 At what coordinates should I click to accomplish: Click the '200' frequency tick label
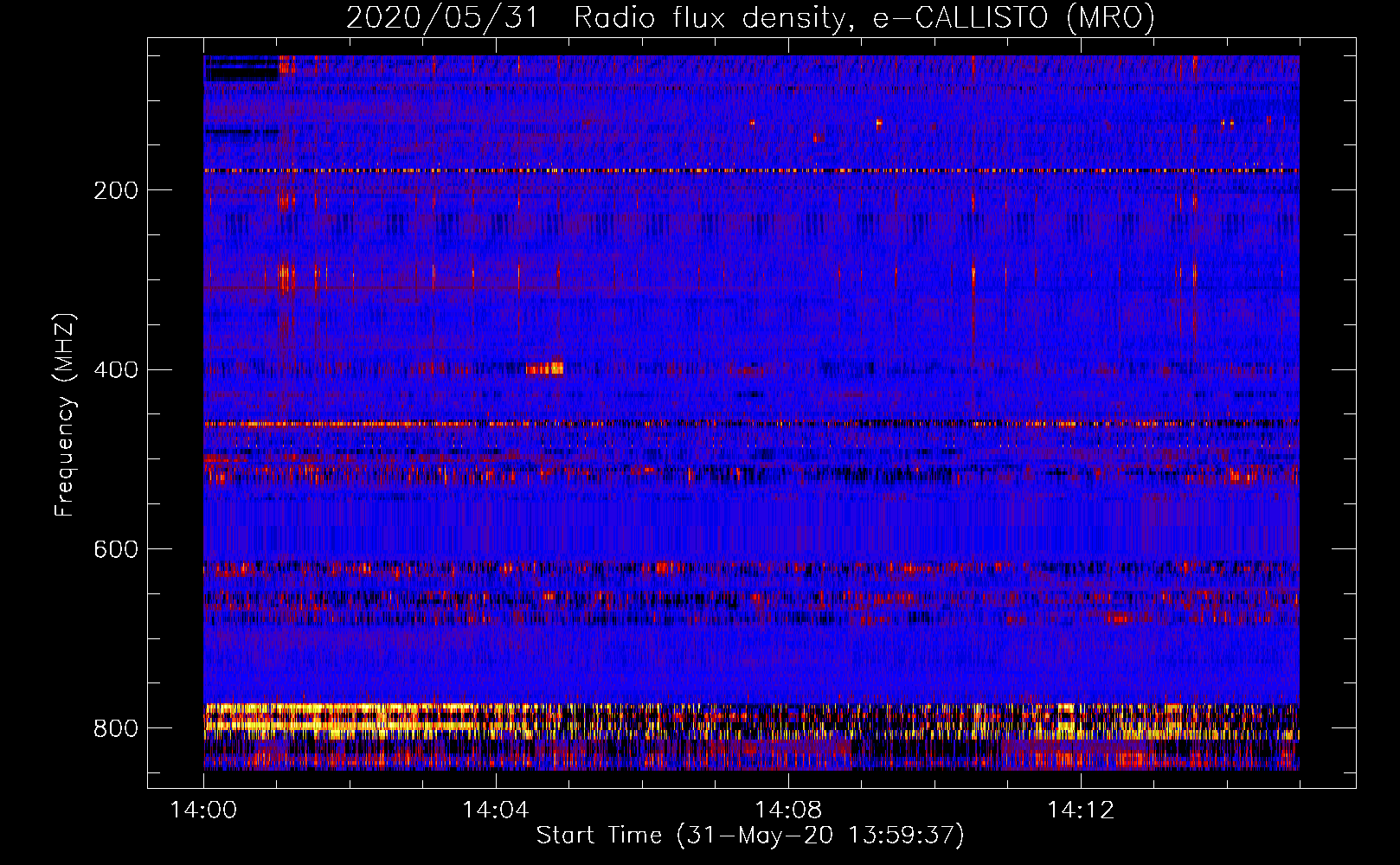click(x=116, y=191)
